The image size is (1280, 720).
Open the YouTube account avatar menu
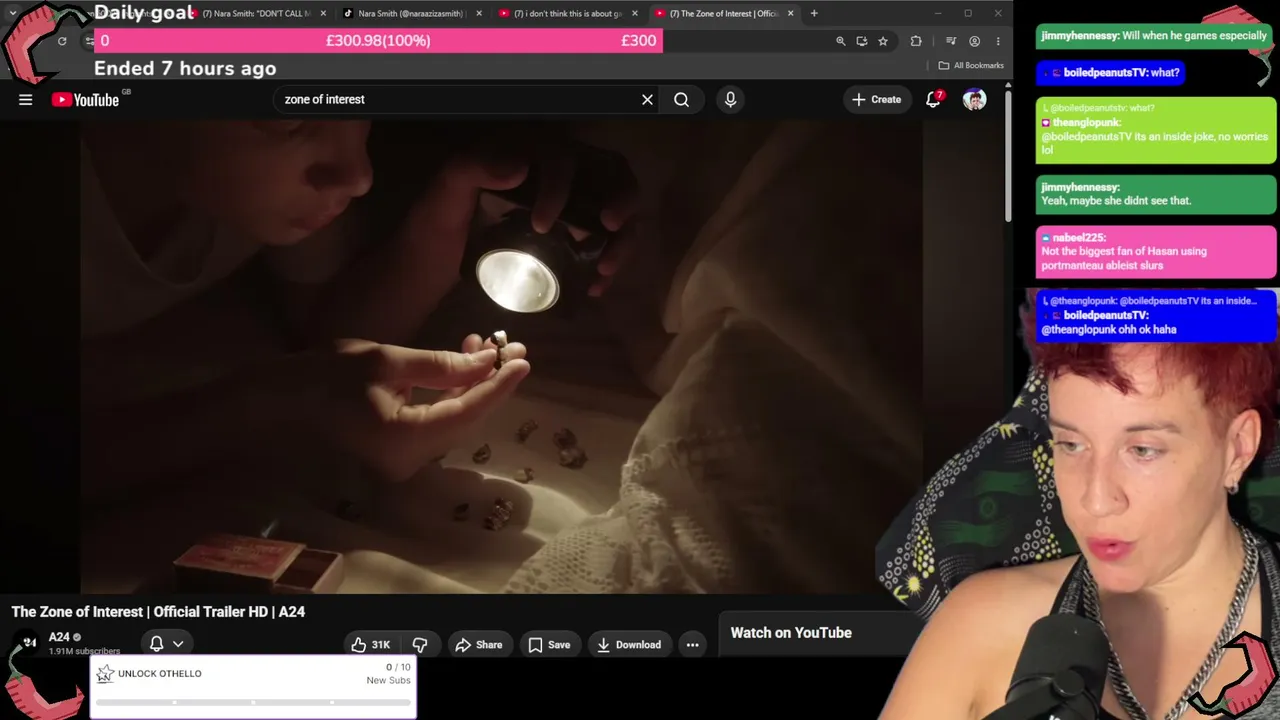pos(974,99)
